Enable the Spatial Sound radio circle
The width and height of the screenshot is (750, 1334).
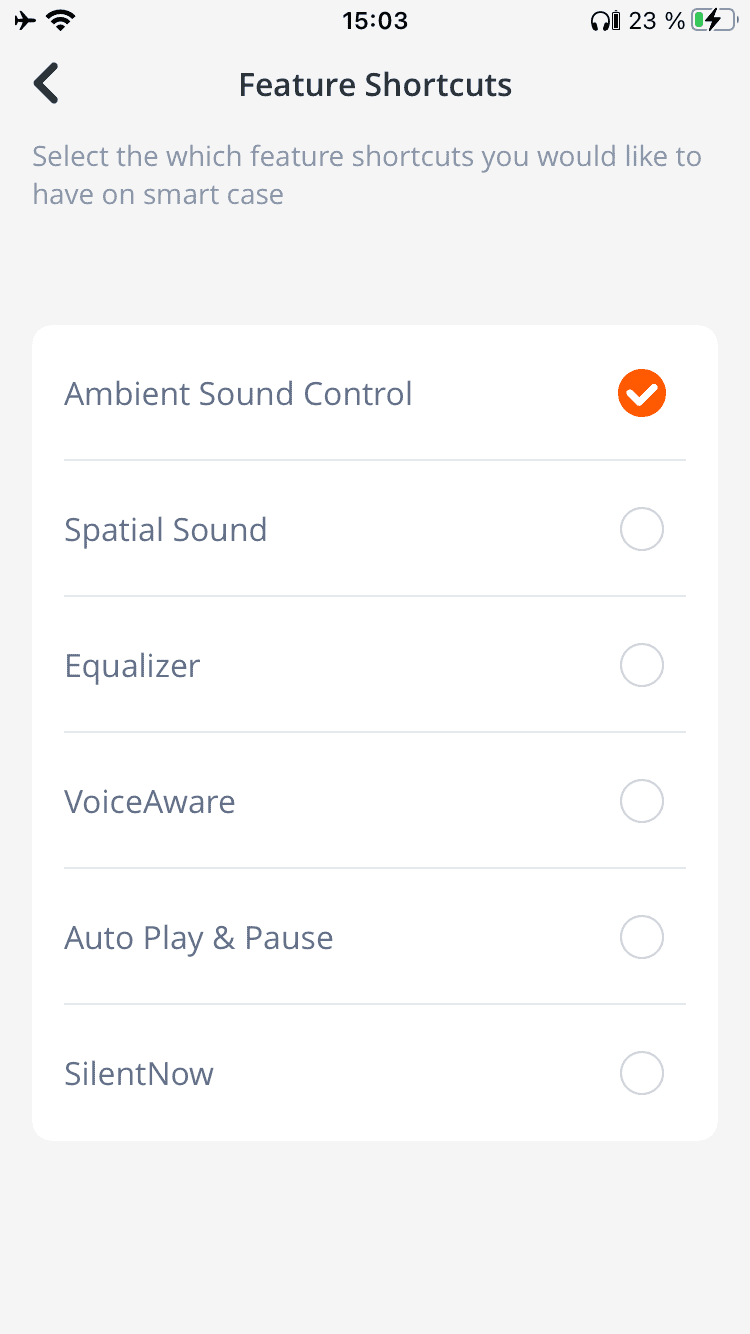coord(641,529)
